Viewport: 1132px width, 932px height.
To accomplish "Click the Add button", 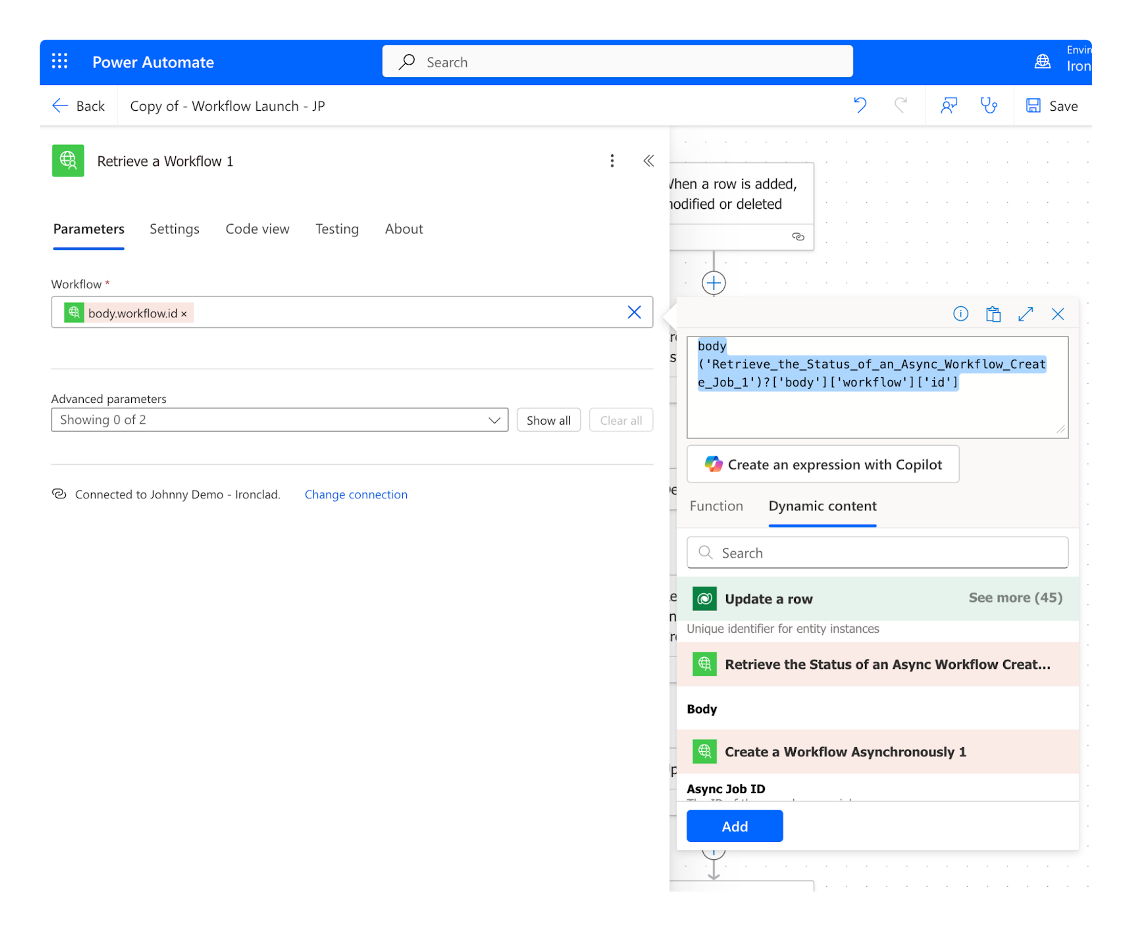I will tap(734, 826).
